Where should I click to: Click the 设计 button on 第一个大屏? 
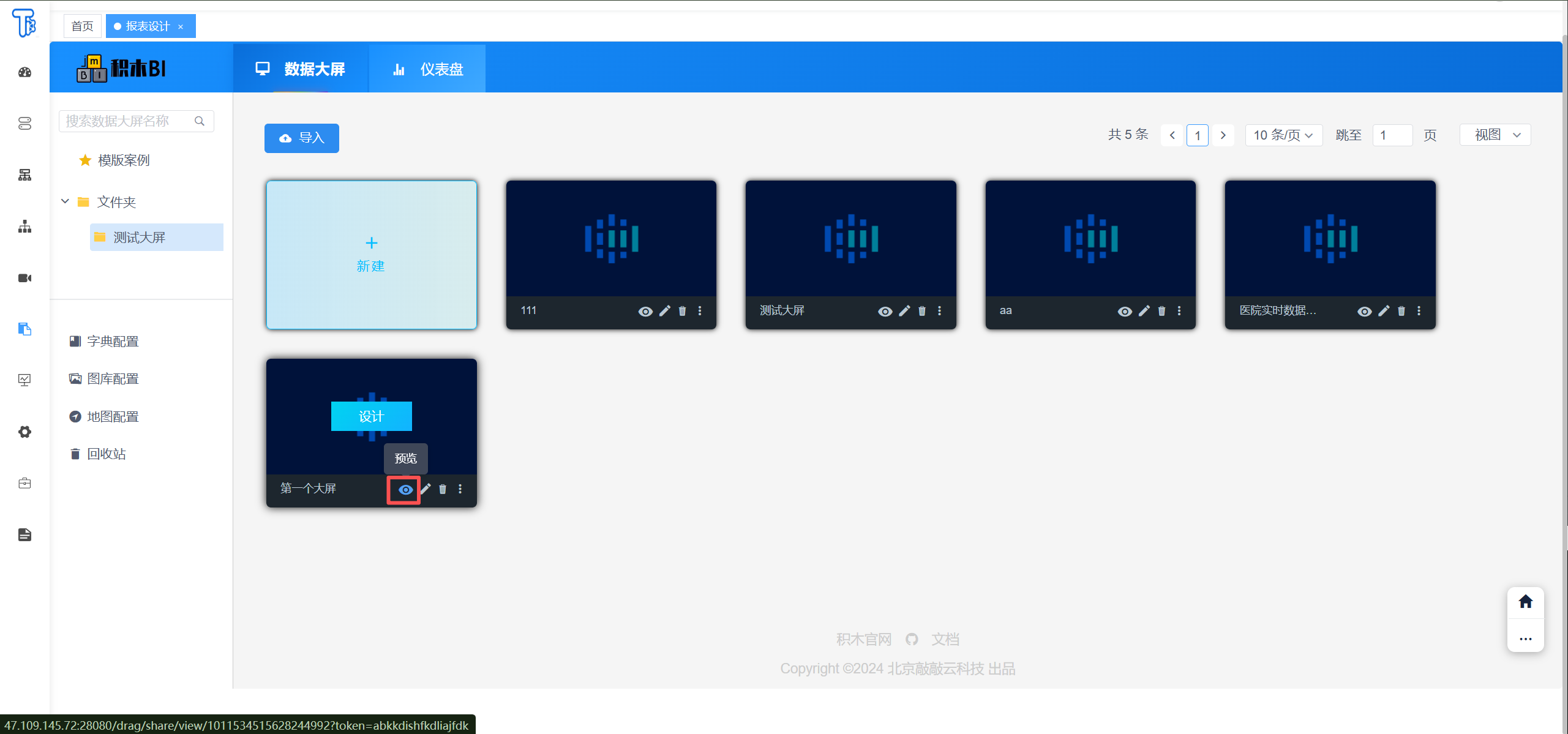pyautogui.click(x=371, y=416)
